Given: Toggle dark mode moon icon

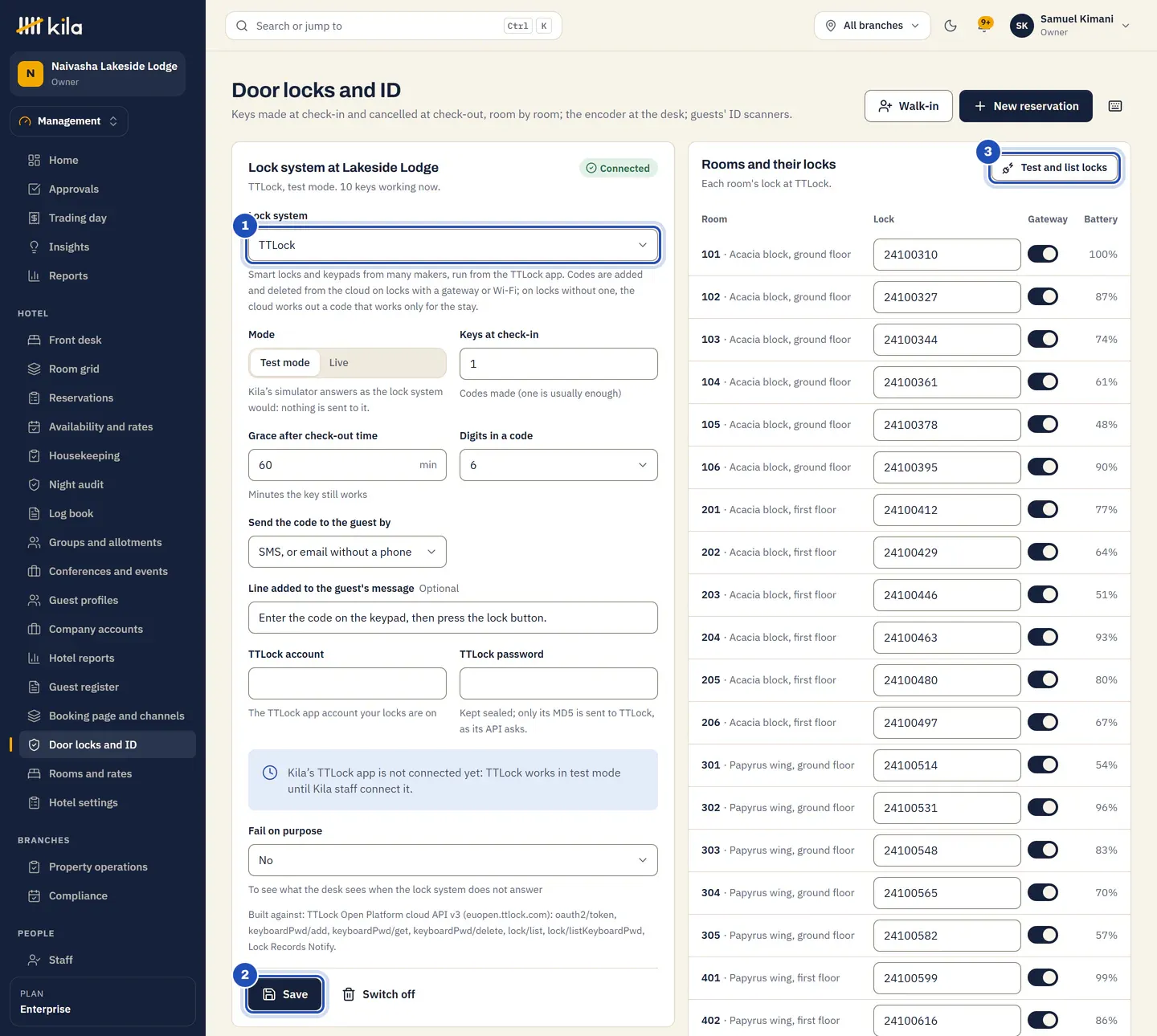Looking at the screenshot, I should click(x=951, y=26).
